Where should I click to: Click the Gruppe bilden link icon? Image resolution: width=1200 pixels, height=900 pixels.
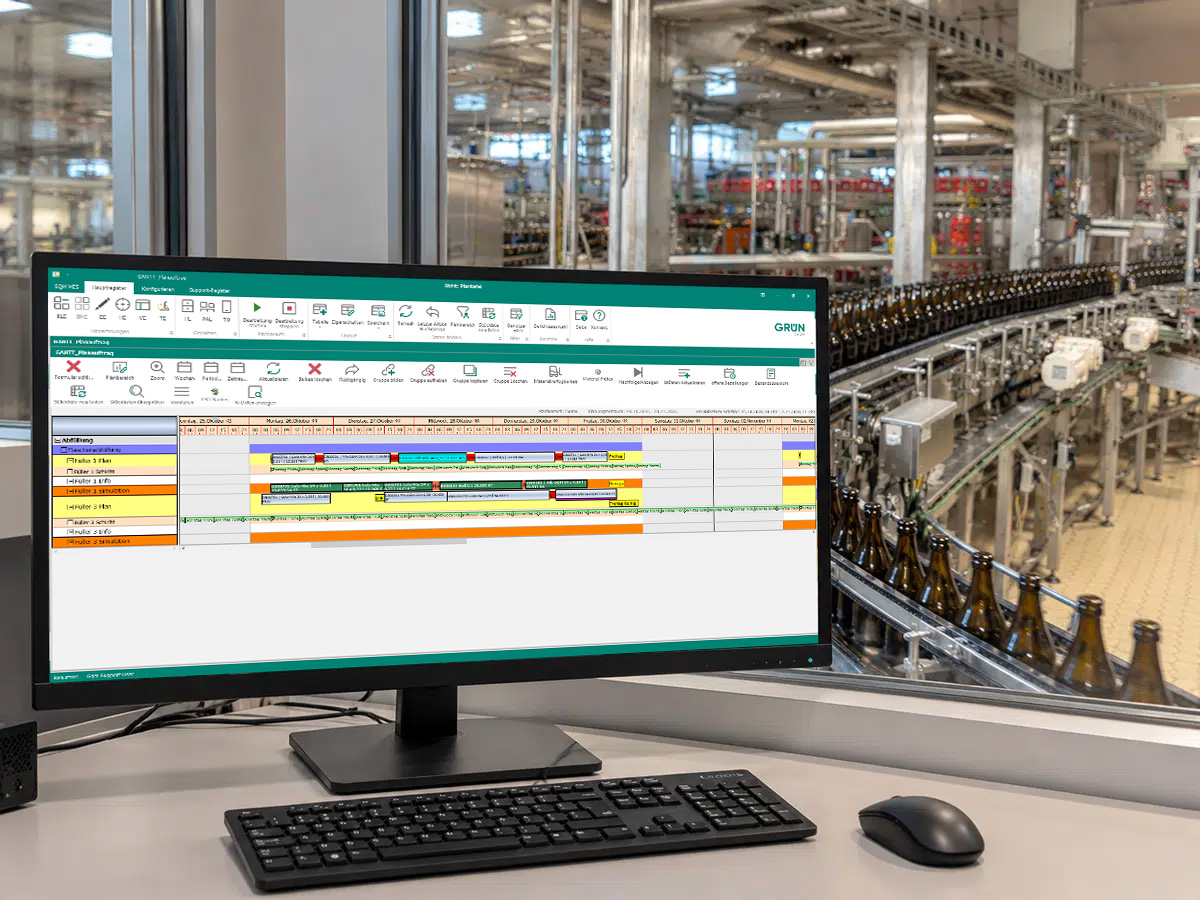(388, 370)
